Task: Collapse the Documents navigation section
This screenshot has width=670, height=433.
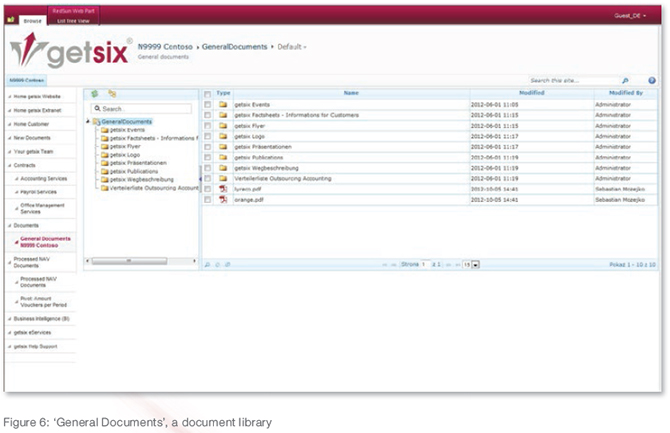Action: pyautogui.click(x=10, y=225)
